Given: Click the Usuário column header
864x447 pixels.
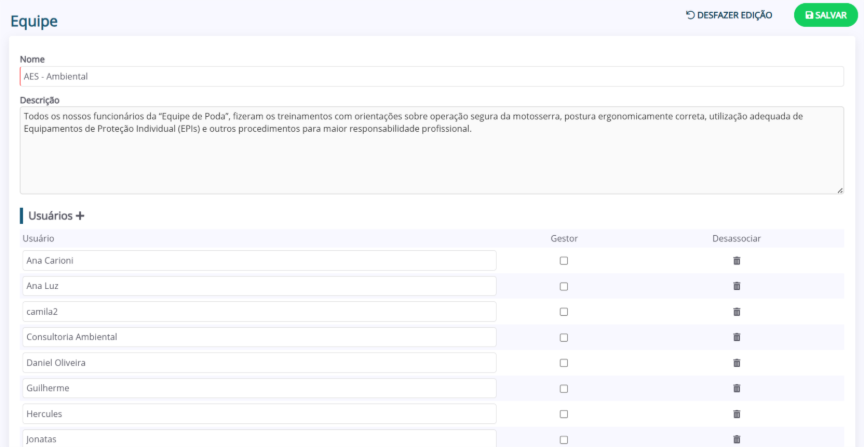Looking at the screenshot, I should tap(38, 238).
